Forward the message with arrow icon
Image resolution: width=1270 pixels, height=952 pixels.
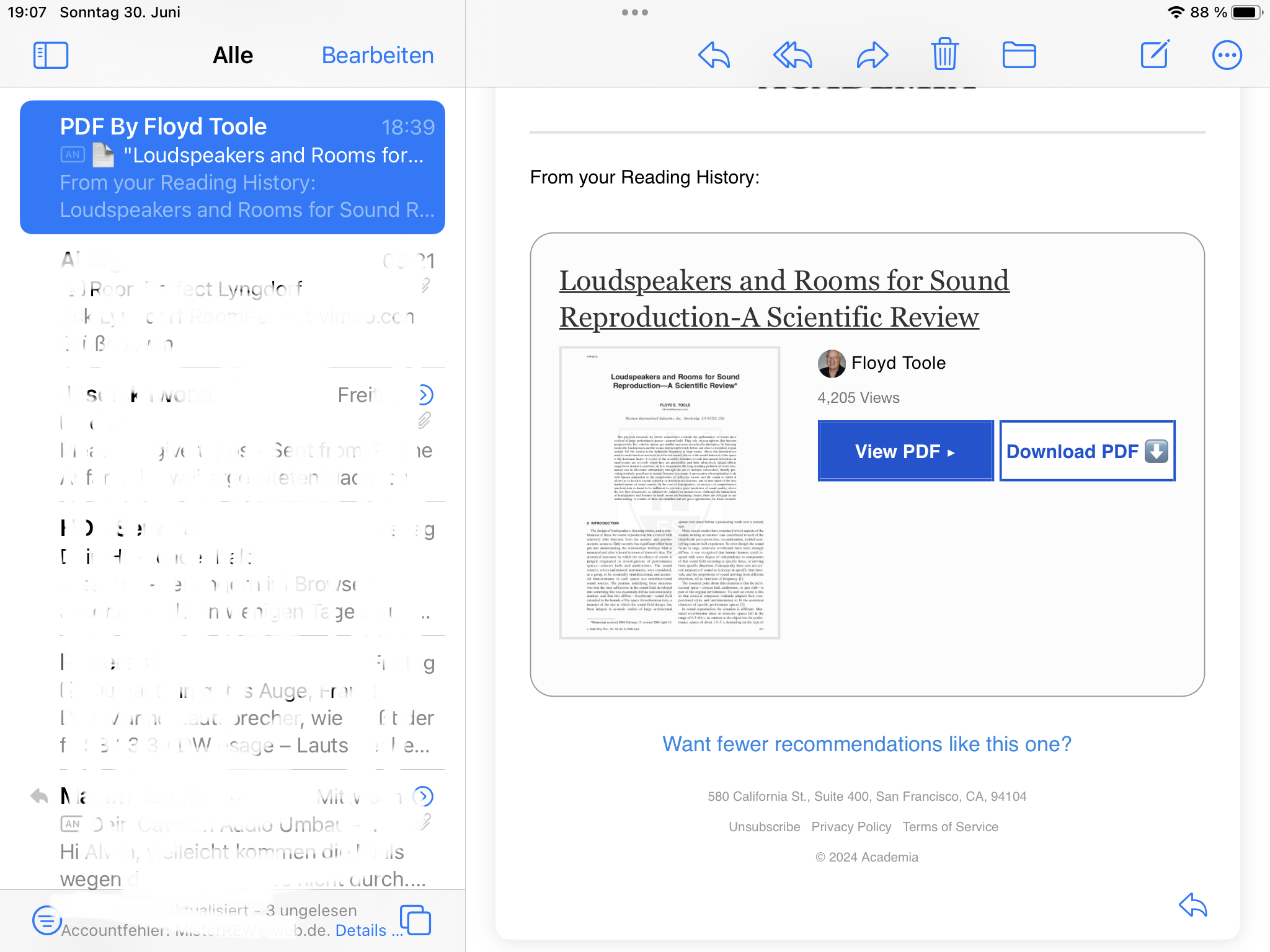pyautogui.click(x=873, y=55)
